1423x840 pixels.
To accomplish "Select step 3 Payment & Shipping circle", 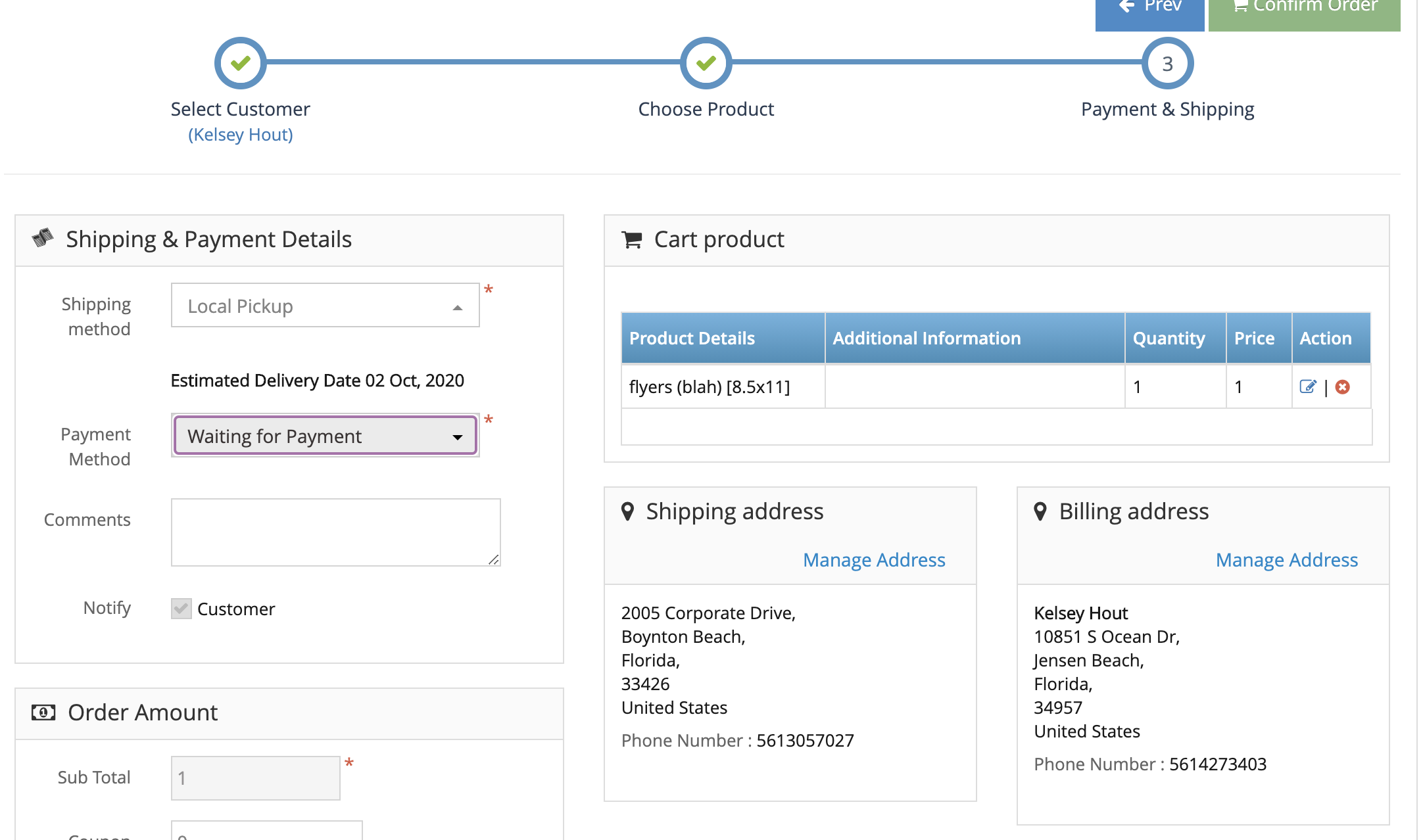I will [x=1167, y=63].
